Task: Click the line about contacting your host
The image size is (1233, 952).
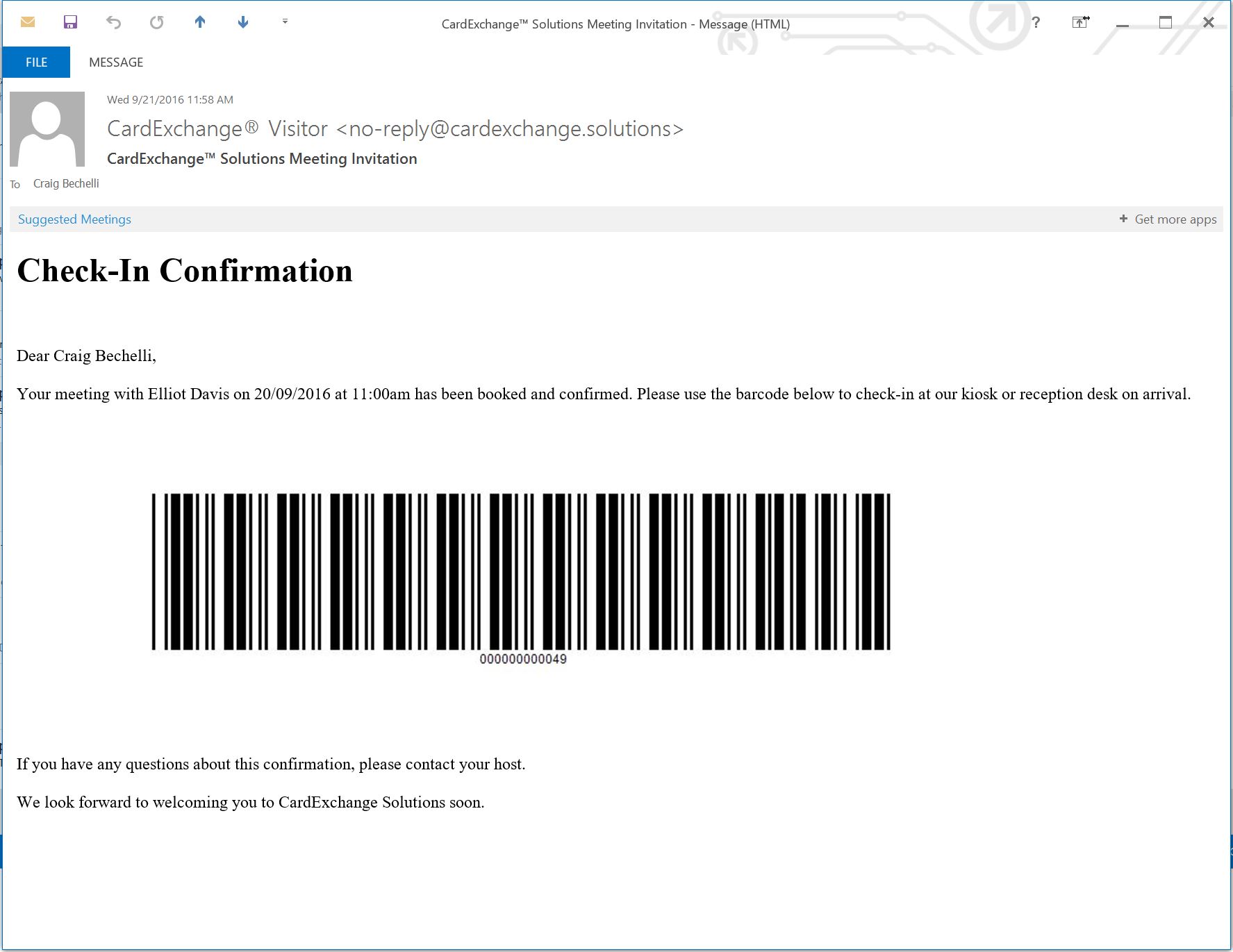Action: (x=271, y=764)
